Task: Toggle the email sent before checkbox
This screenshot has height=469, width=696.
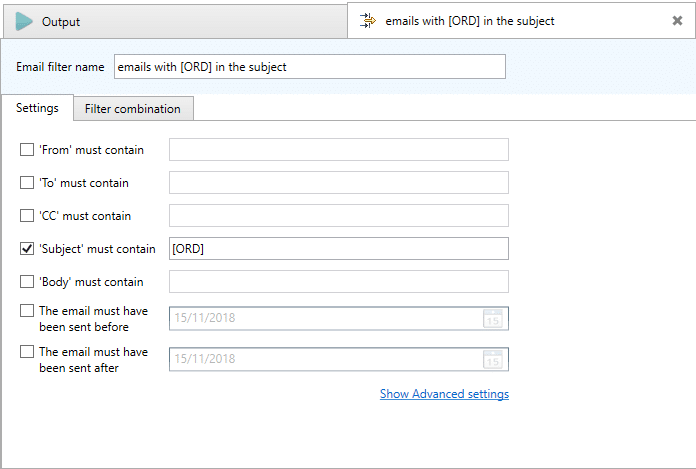Action: [27, 311]
